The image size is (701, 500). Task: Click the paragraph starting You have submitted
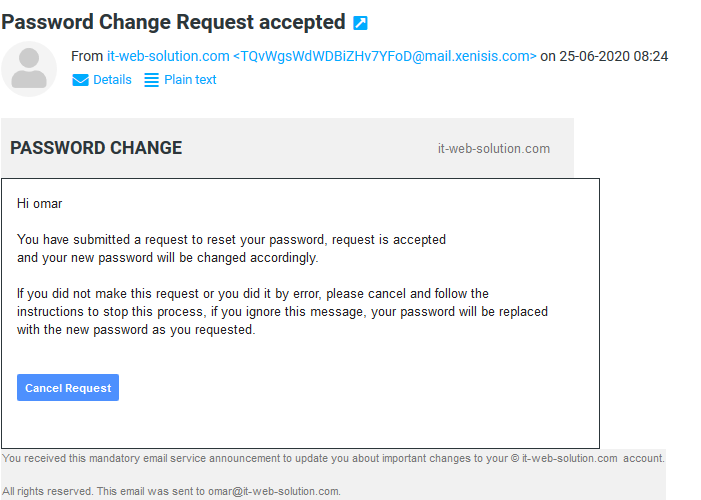231,249
